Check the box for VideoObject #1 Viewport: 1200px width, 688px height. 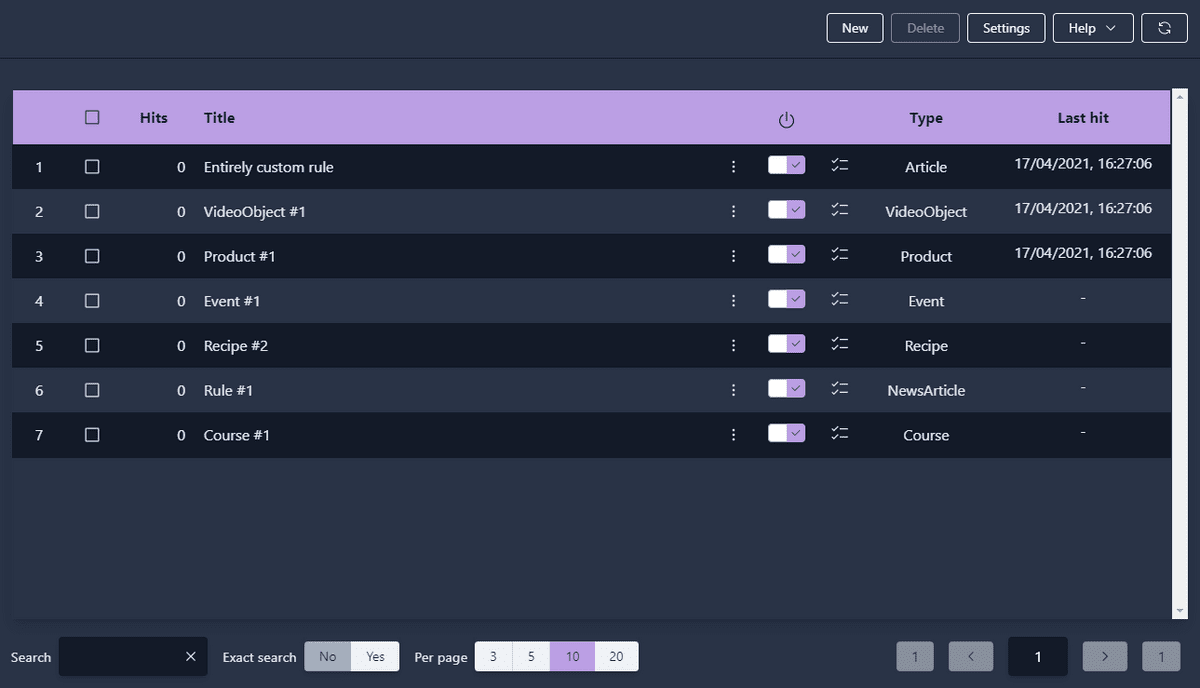(92, 212)
